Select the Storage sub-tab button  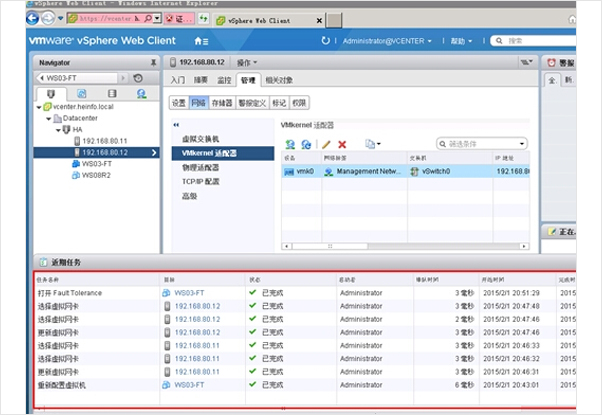point(222,103)
